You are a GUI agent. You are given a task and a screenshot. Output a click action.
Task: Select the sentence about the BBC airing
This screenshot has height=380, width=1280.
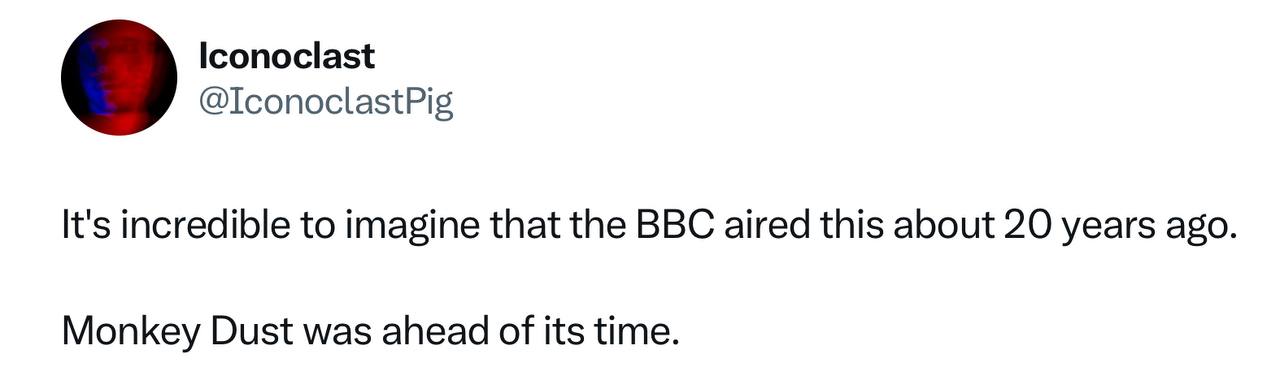pyautogui.click(x=650, y=227)
